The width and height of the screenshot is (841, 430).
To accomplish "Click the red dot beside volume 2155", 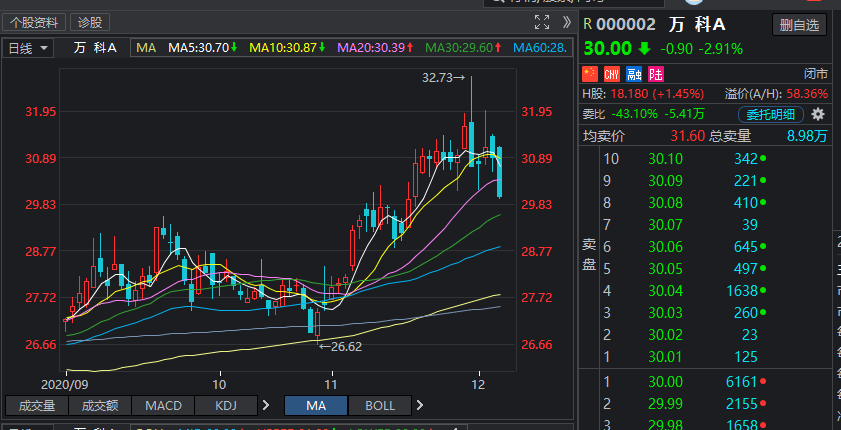I will click(x=763, y=403).
